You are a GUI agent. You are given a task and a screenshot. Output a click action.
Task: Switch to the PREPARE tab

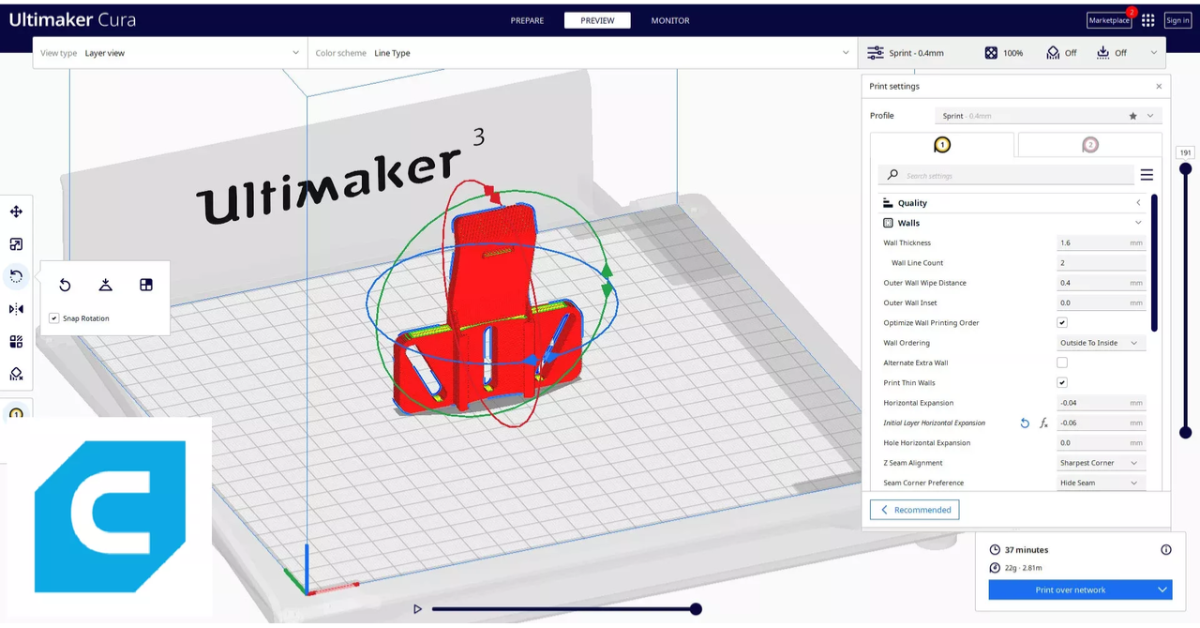click(x=527, y=19)
